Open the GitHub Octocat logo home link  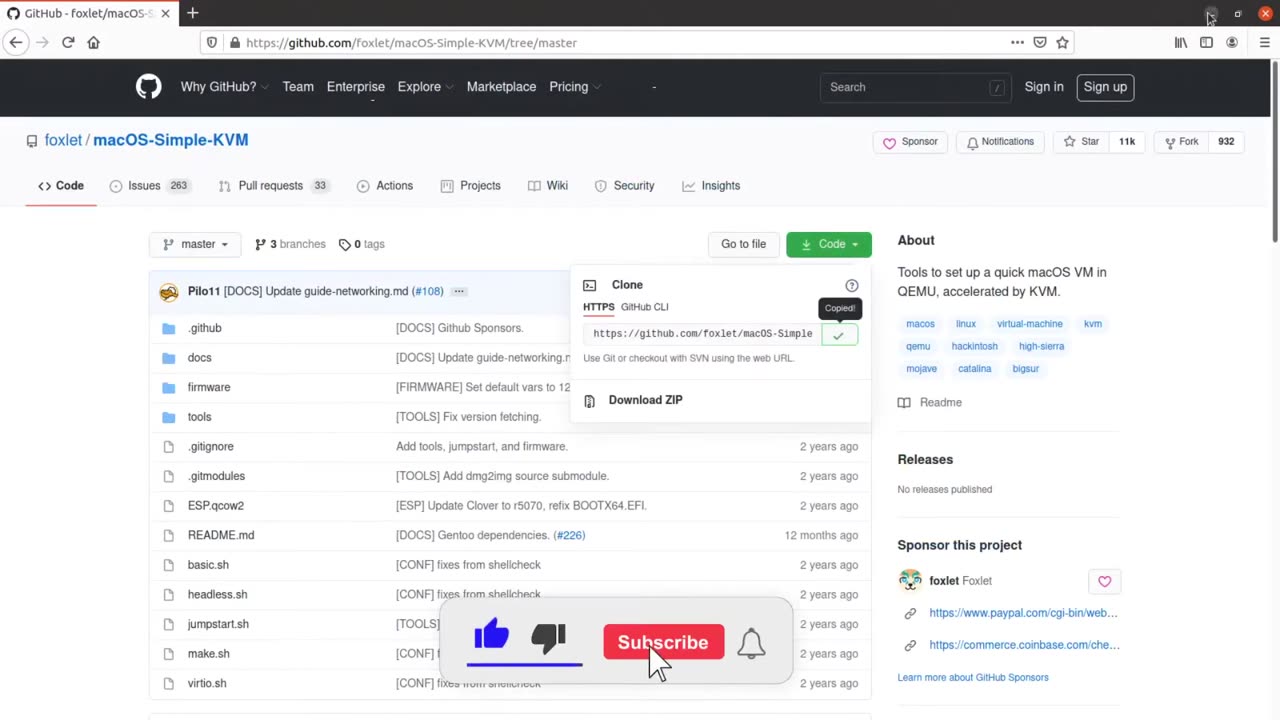coord(148,87)
